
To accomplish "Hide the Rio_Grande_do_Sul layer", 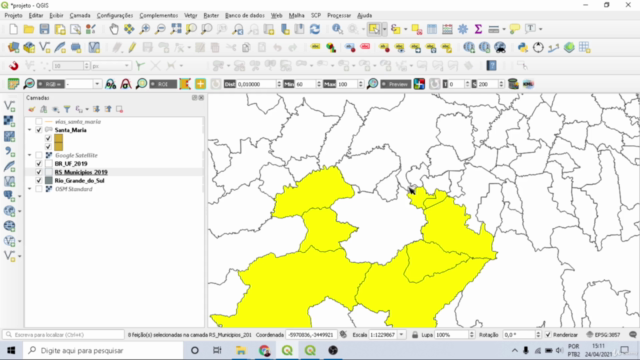I will tap(39, 180).
